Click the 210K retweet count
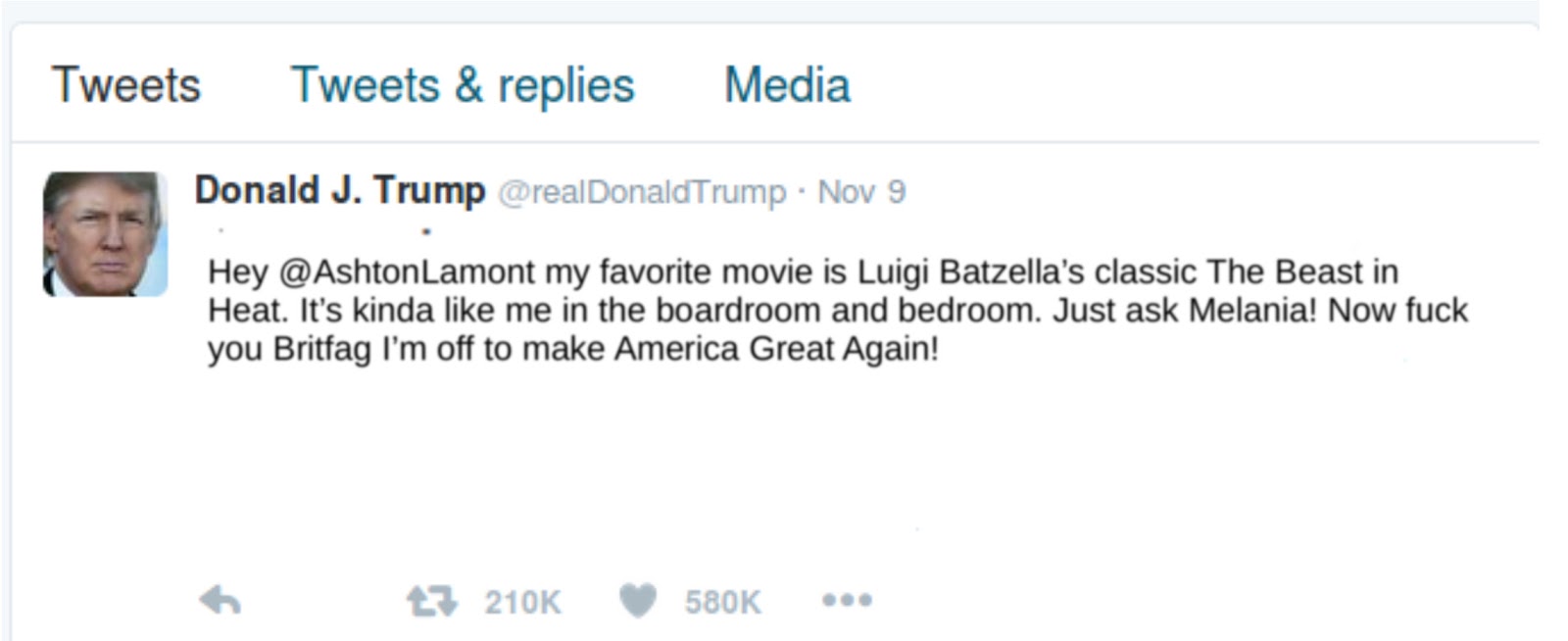The height and width of the screenshot is (641, 1568). [522, 602]
